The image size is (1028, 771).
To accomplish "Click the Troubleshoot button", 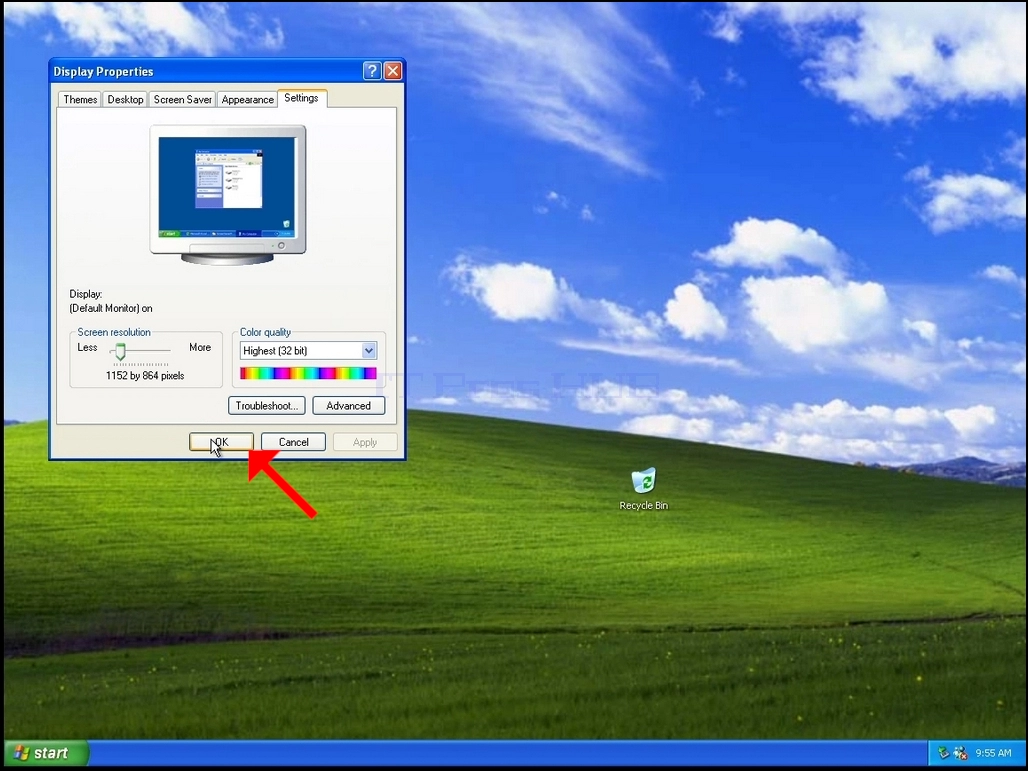I will pos(267,406).
